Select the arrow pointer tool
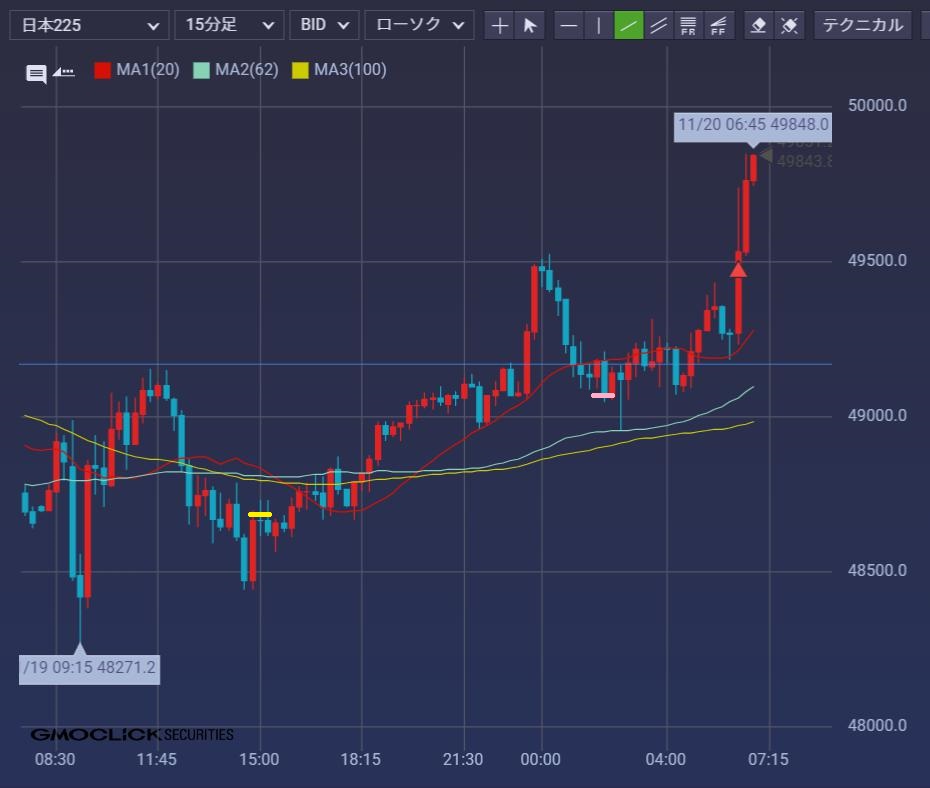 pos(530,26)
